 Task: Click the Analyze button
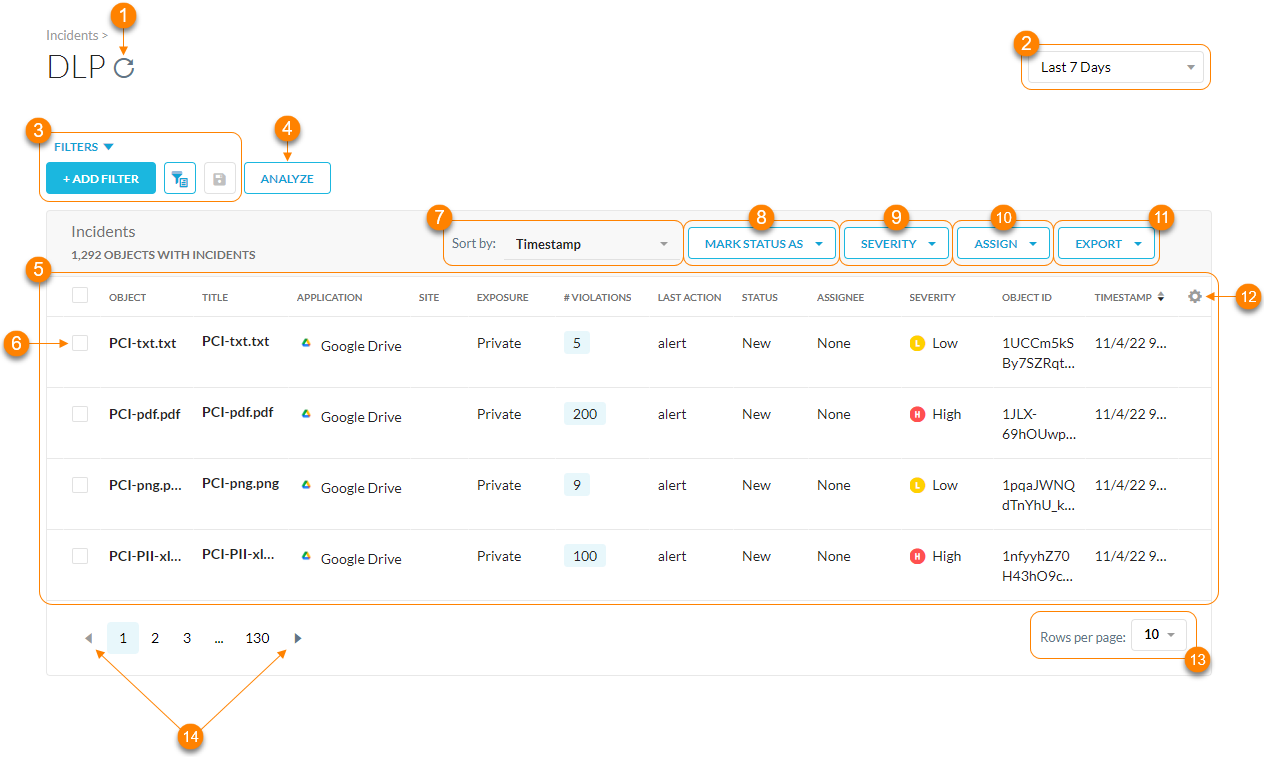(287, 178)
